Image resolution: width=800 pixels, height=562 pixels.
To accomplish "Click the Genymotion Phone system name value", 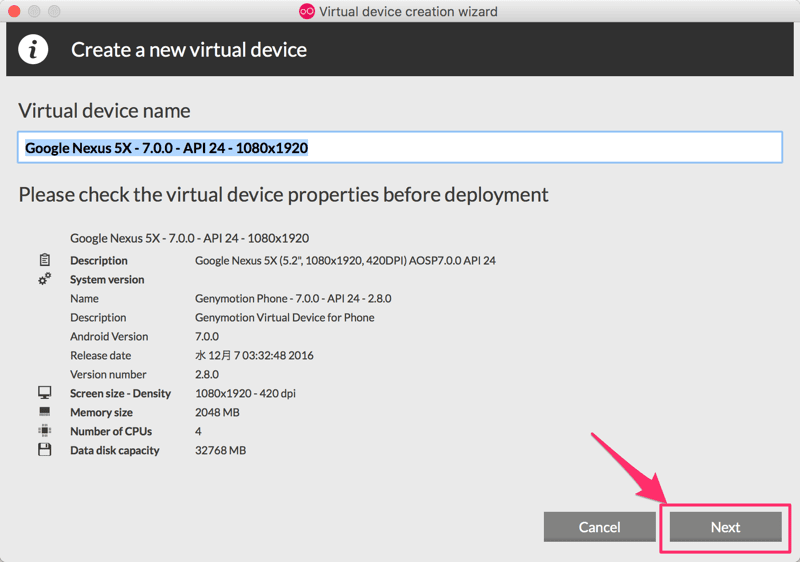I will (x=293, y=298).
